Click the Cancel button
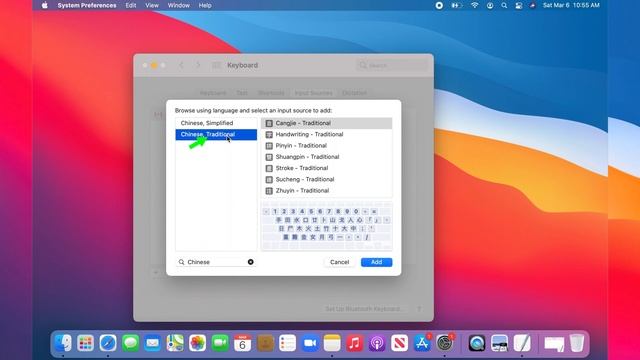The width and height of the screenshot is (640, 360). point(340,262)
